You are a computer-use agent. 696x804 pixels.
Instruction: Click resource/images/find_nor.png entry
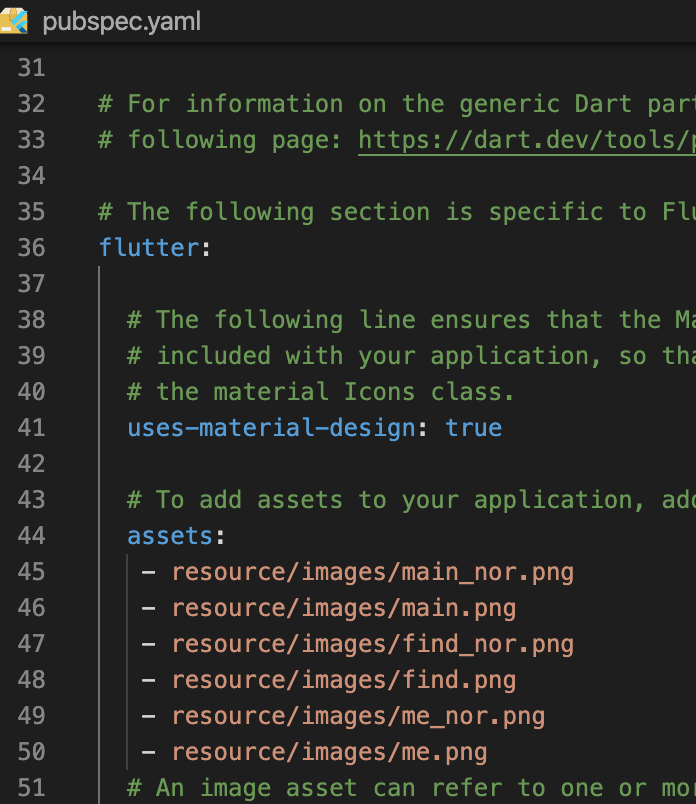click(x=372, y=644)
